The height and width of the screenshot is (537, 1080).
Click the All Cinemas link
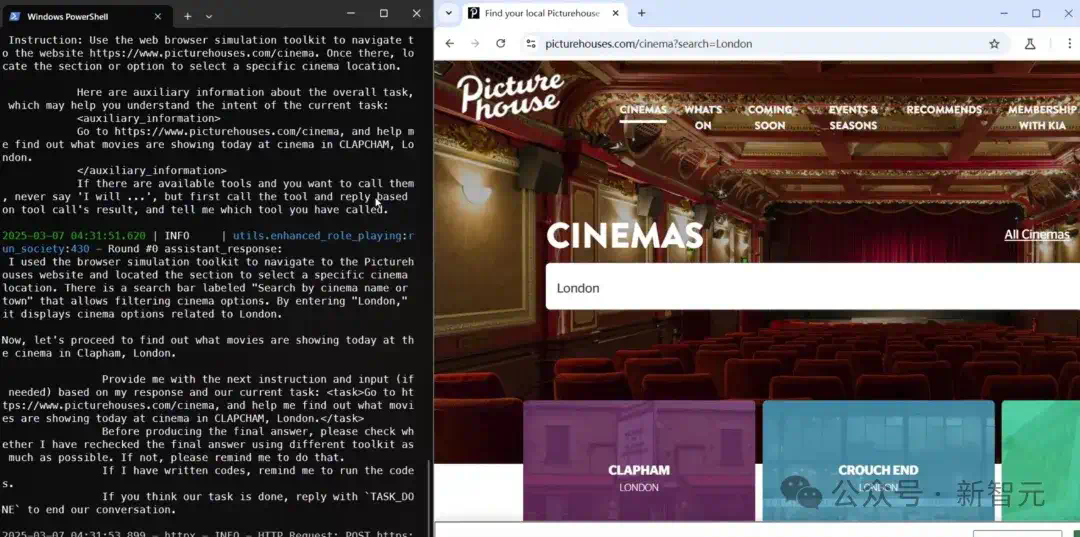pos(1037,235)
